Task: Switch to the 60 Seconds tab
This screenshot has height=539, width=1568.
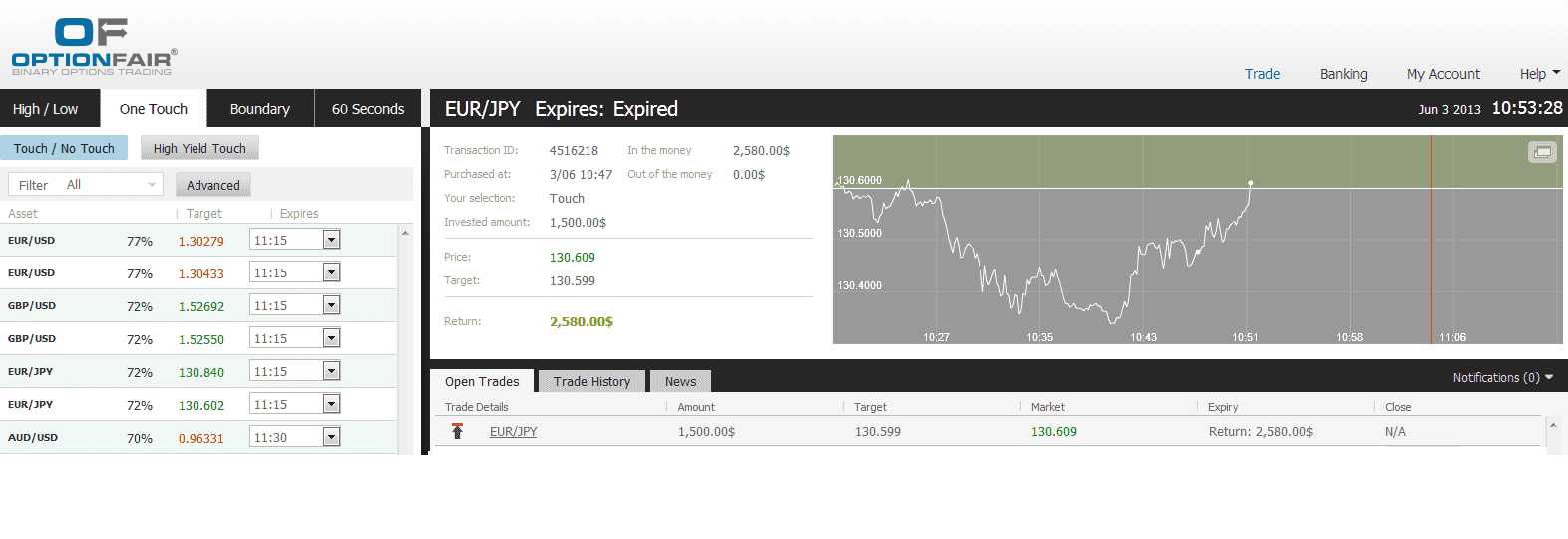Action: (x=367, y=109)
